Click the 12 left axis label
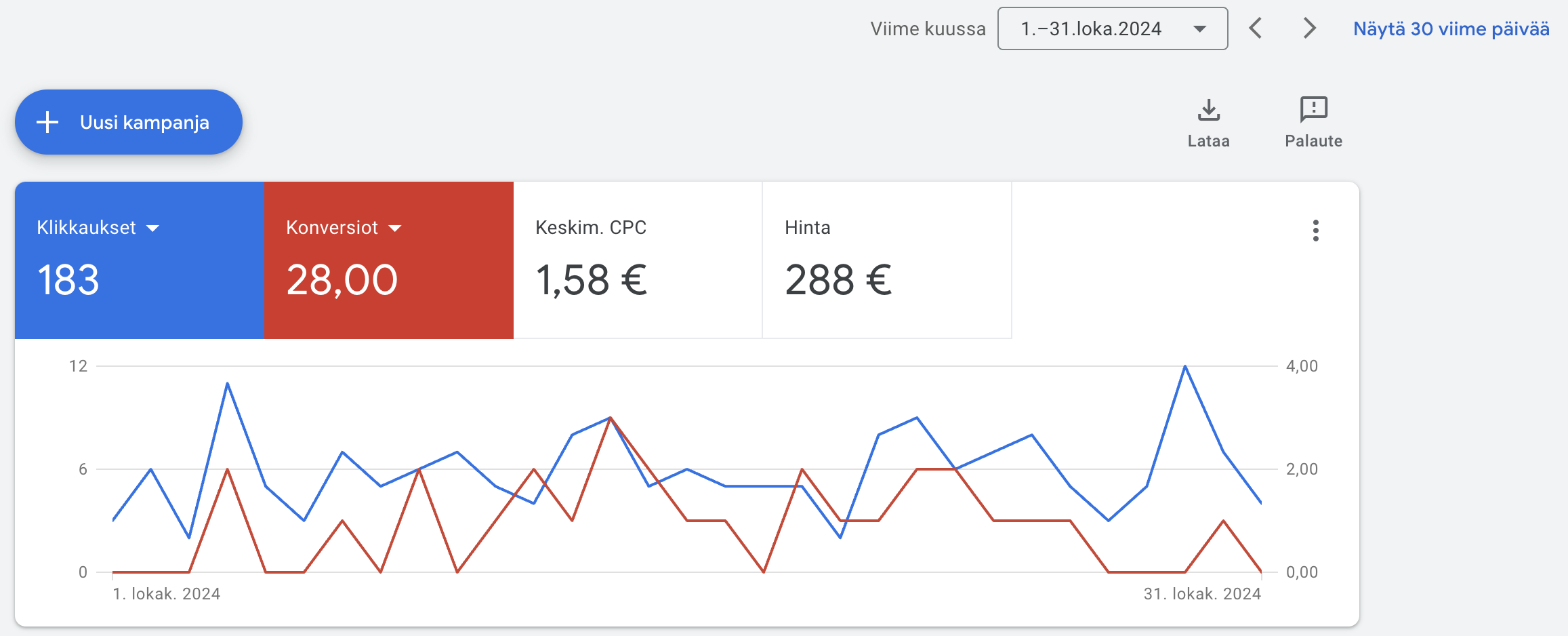 78,366
